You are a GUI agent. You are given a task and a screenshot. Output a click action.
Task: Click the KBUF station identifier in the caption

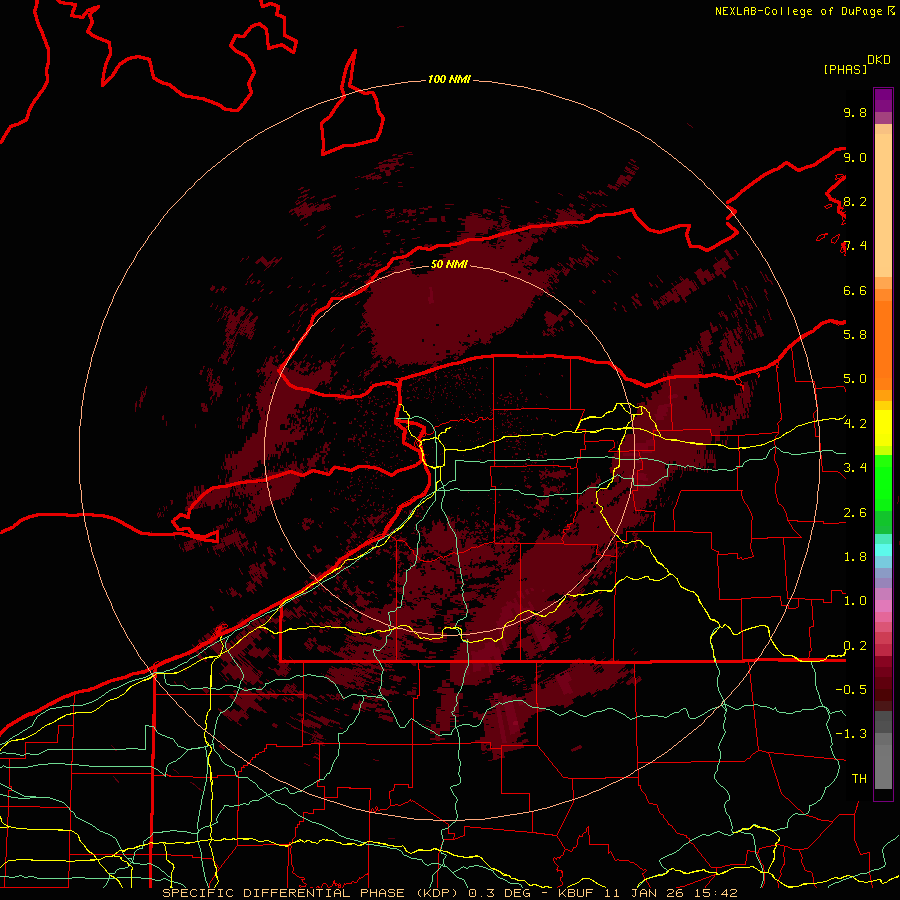(575, 893)
